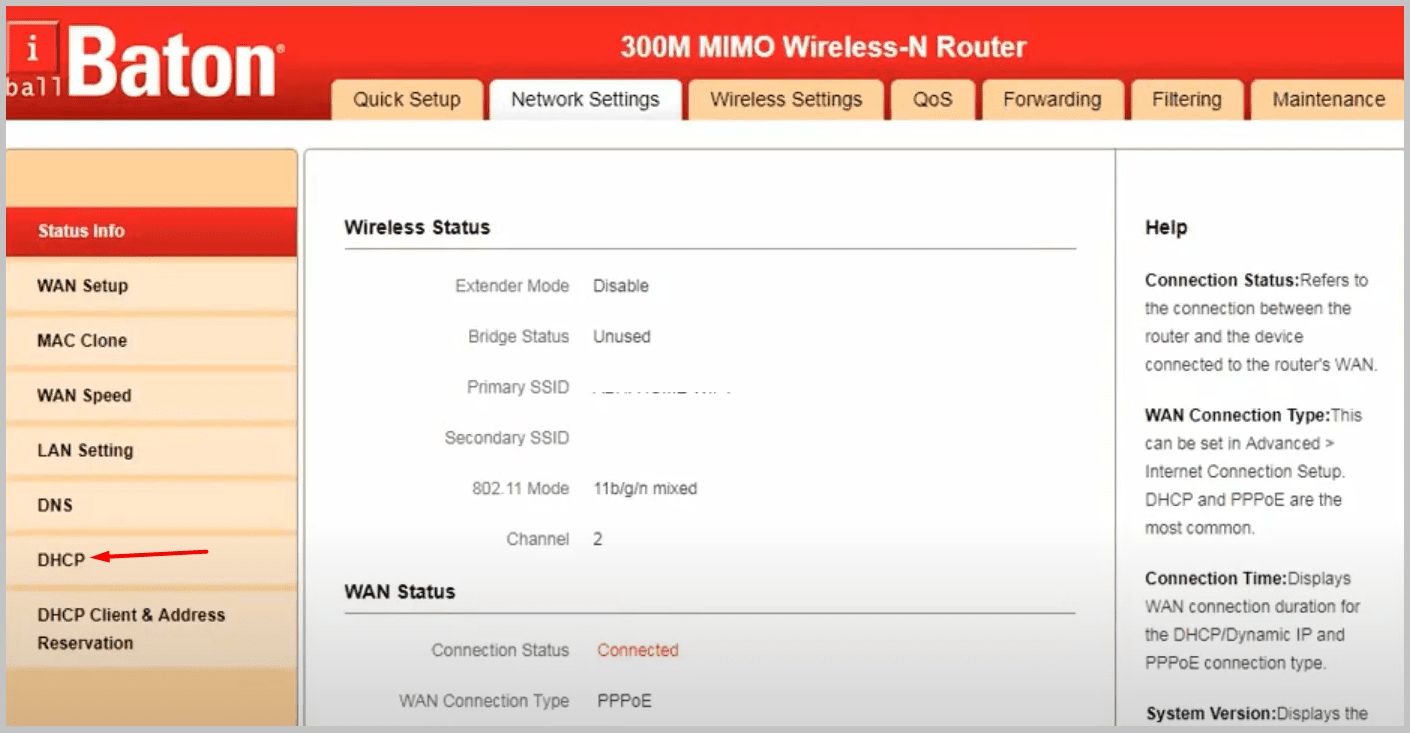This screenshot has width=1410, height=733.
Task: Open the Filtering tab
Action: point(1186,99)
